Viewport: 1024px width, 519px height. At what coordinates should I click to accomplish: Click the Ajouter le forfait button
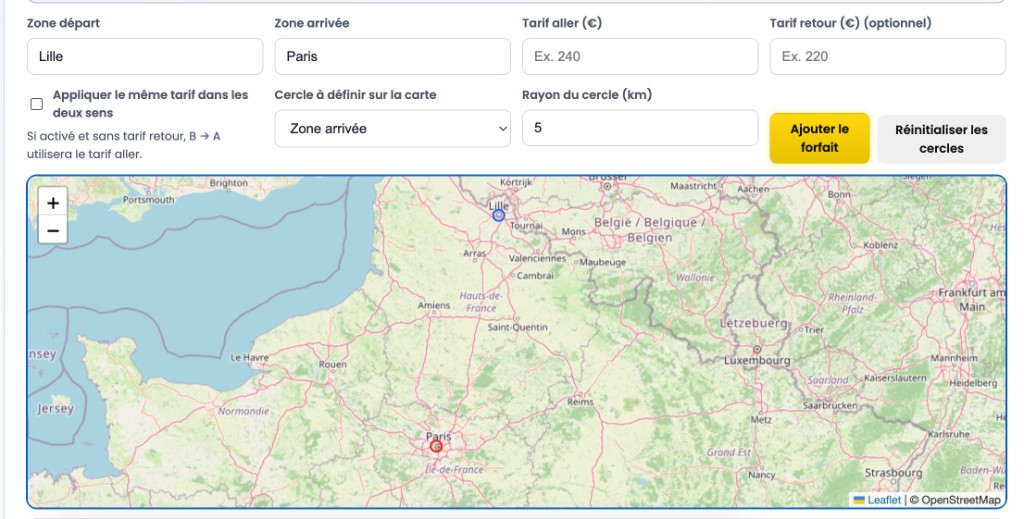coord(820,138)
